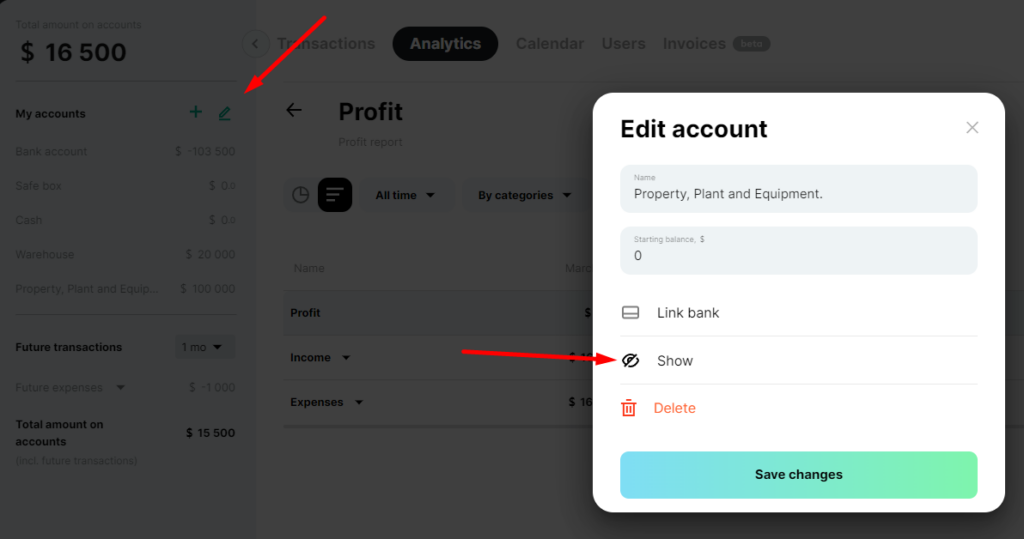Image resolution: width=1024 pixels, height=539 pixels.
Task: Open the Invoices beta tab
Action: click(x=716, y=44)
